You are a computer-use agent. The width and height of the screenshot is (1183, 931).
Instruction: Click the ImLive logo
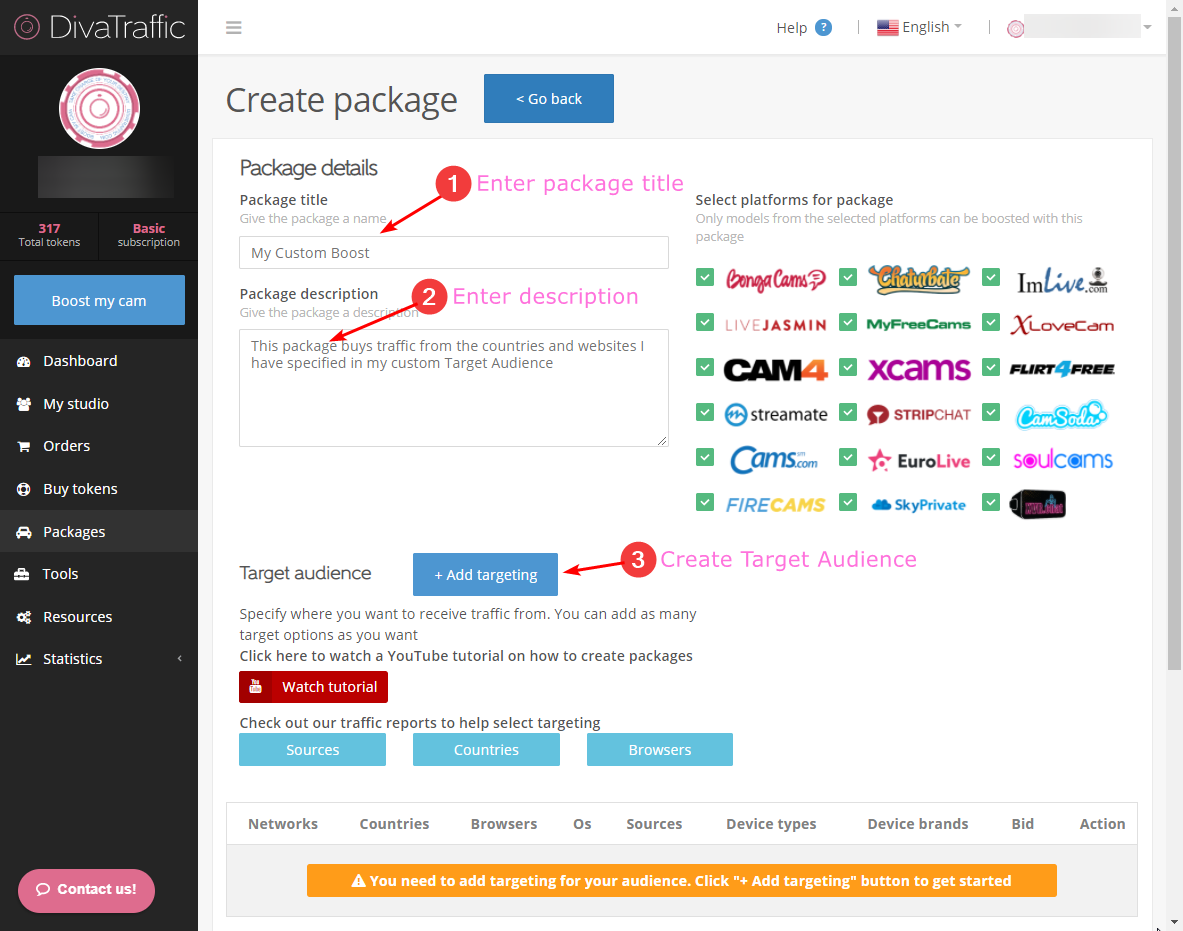1062,281
